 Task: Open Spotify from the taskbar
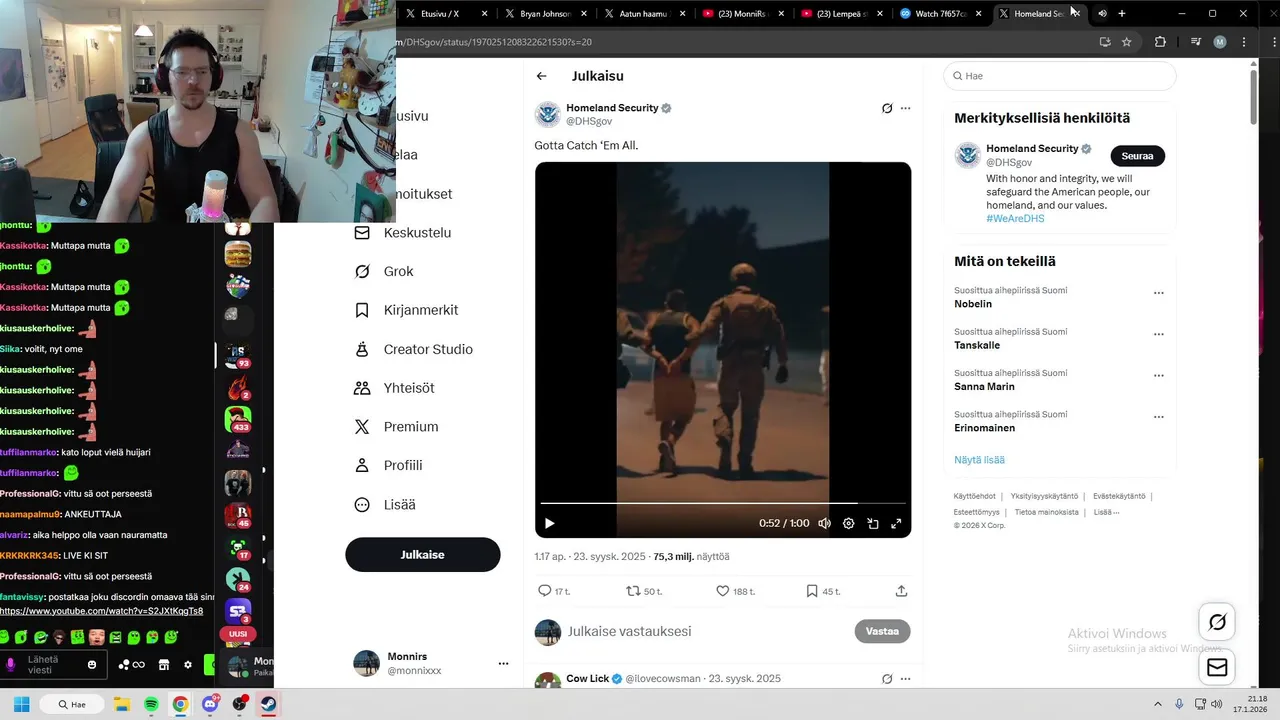151,704
